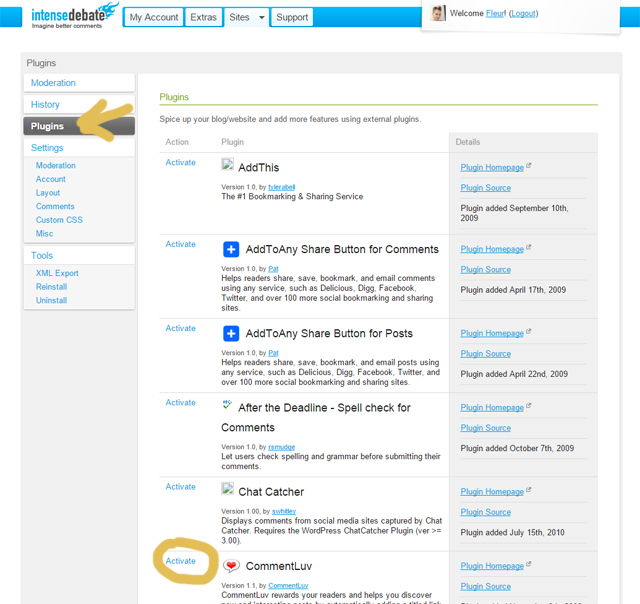Screen dimensions: 640x604
Task: Open AddToAny Posts Plugin Source
Action: tap(486, 353)
